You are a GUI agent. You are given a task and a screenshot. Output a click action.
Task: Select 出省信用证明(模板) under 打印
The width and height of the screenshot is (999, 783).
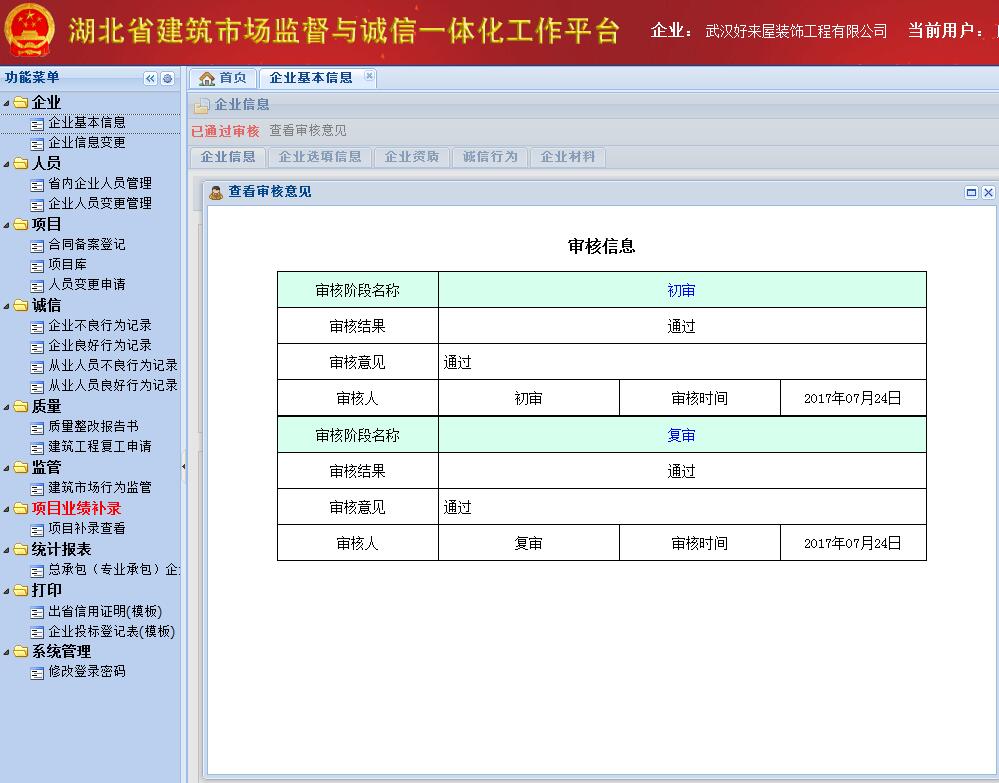(105, 611)
